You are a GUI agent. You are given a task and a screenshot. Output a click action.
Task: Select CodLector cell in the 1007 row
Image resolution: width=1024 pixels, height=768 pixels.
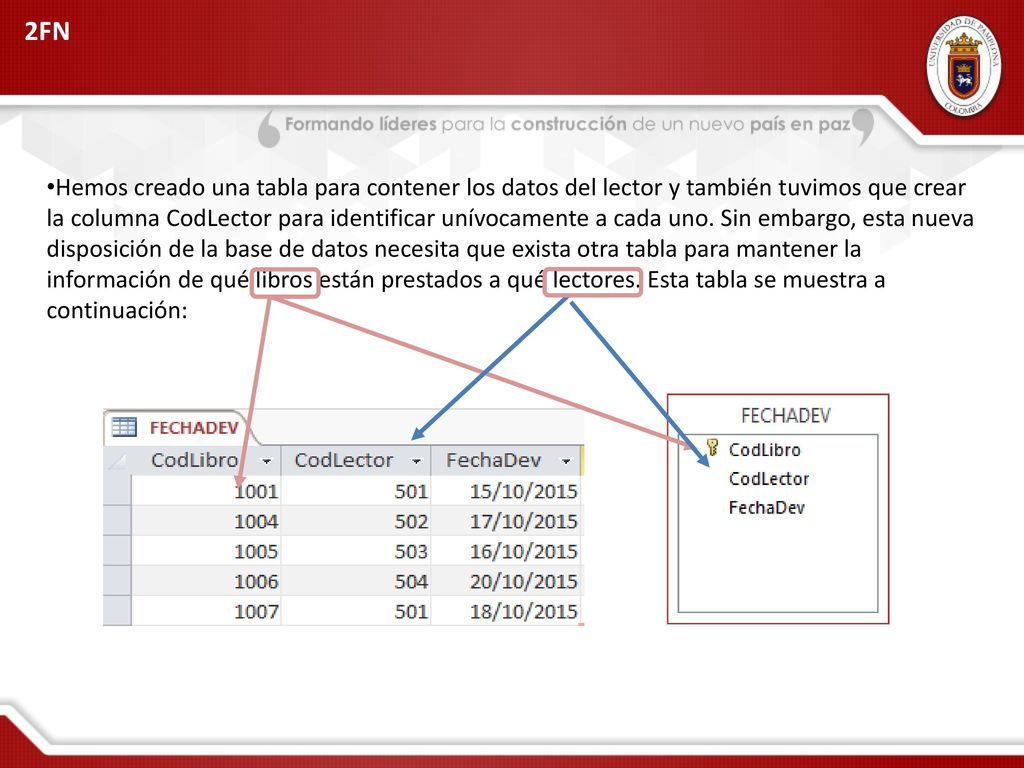[356, 611]
